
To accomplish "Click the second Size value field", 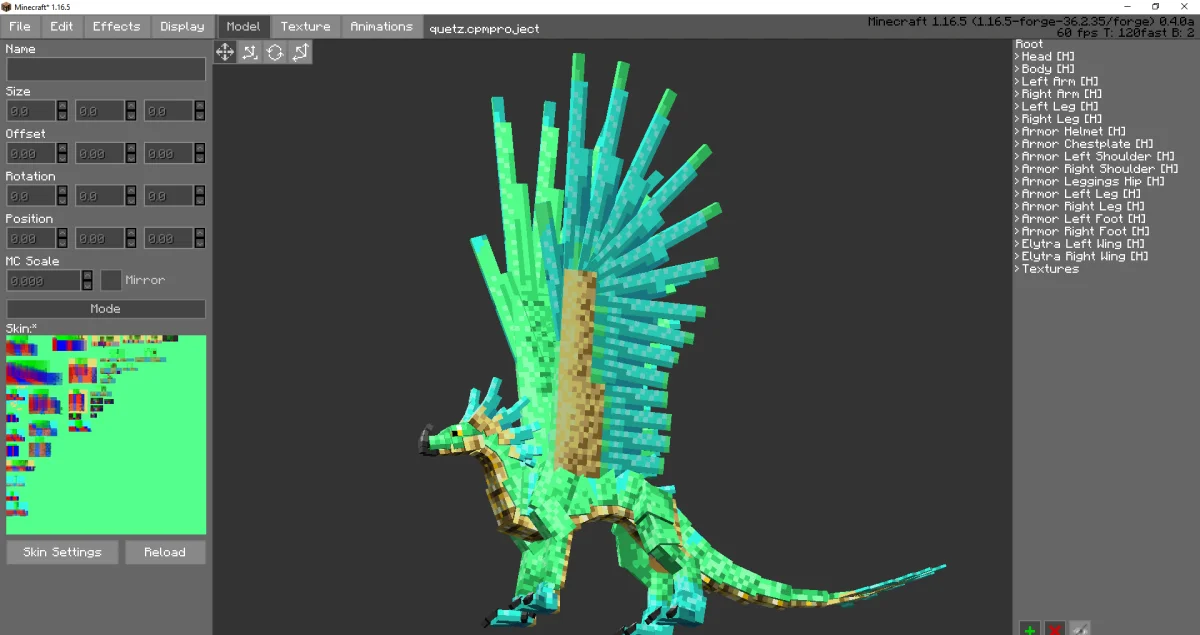I will [x=100, y=111].
